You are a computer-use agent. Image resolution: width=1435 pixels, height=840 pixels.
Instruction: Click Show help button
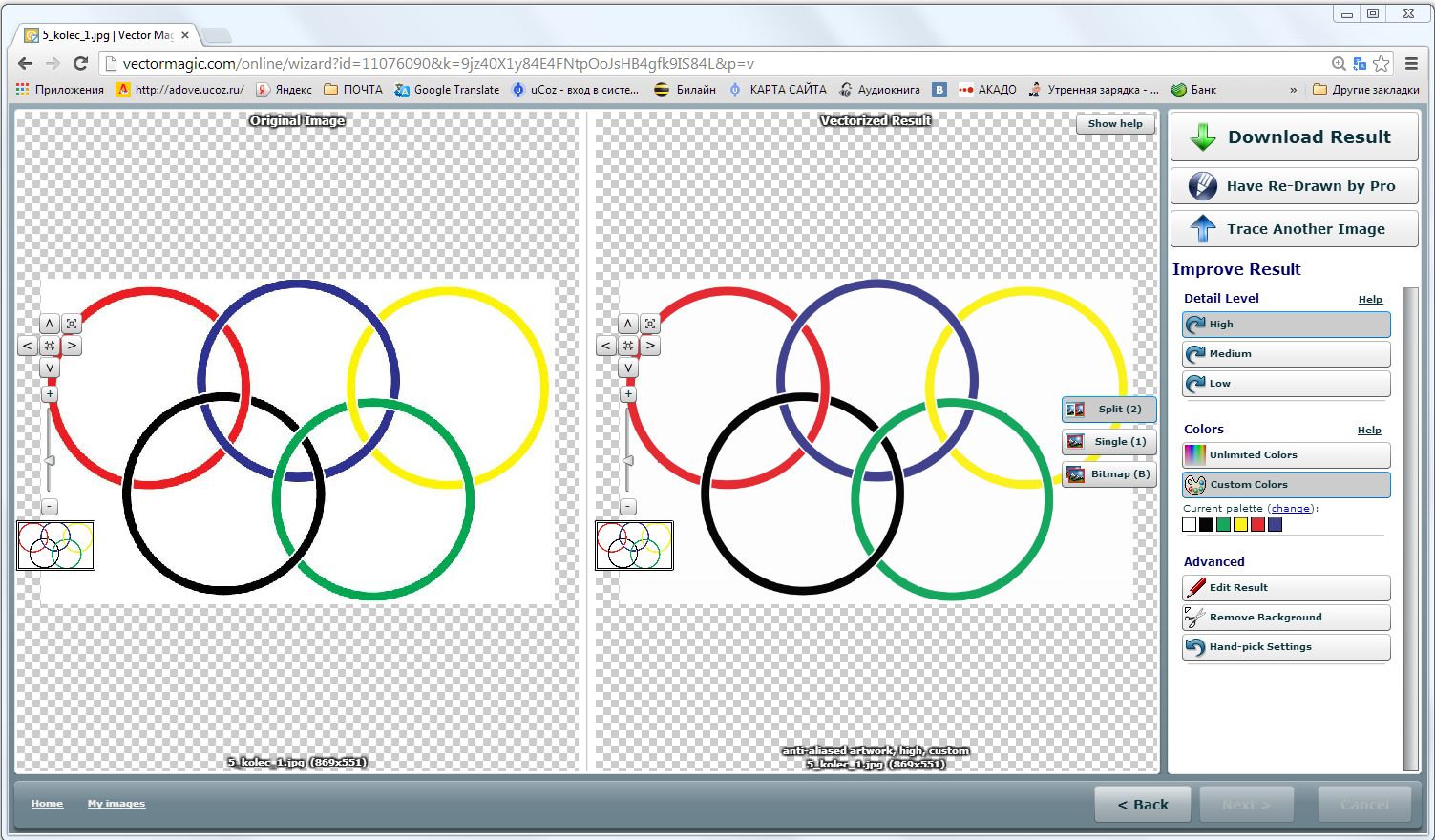pyautogui.click(x=1115, y=124)
